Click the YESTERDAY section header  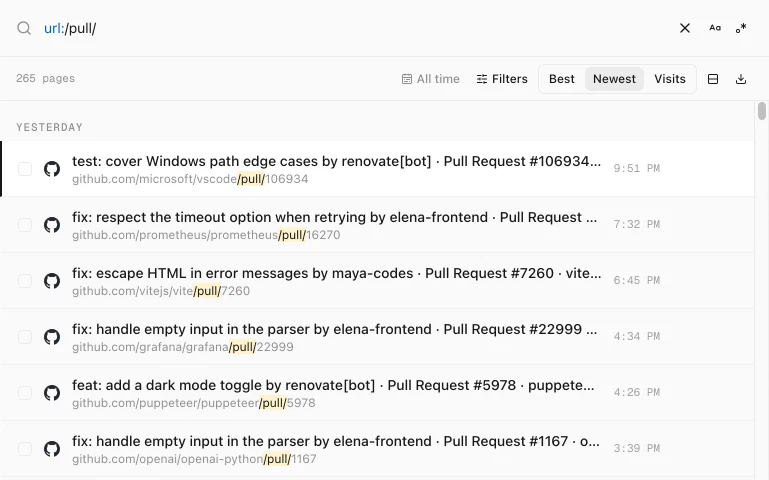coord(50,127)
